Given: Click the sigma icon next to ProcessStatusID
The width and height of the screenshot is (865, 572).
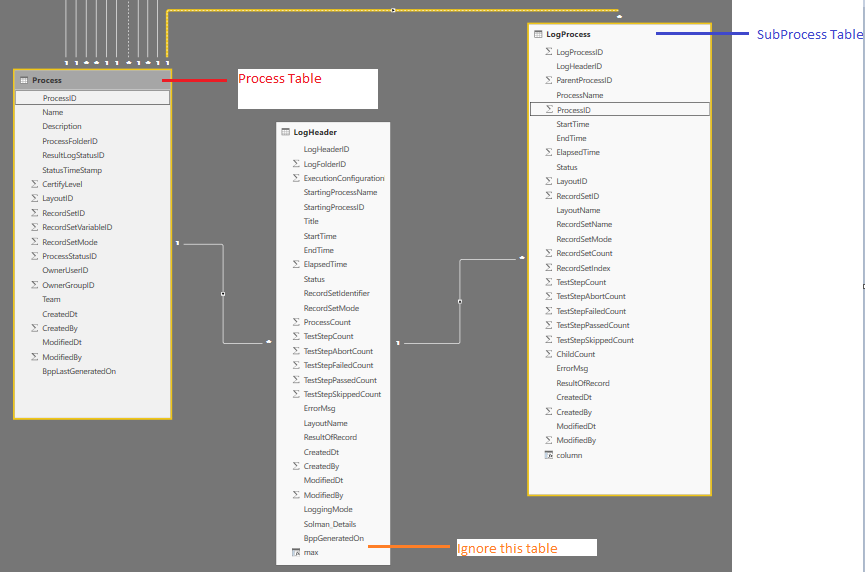Looking at the screenshot, I should 35,256.
